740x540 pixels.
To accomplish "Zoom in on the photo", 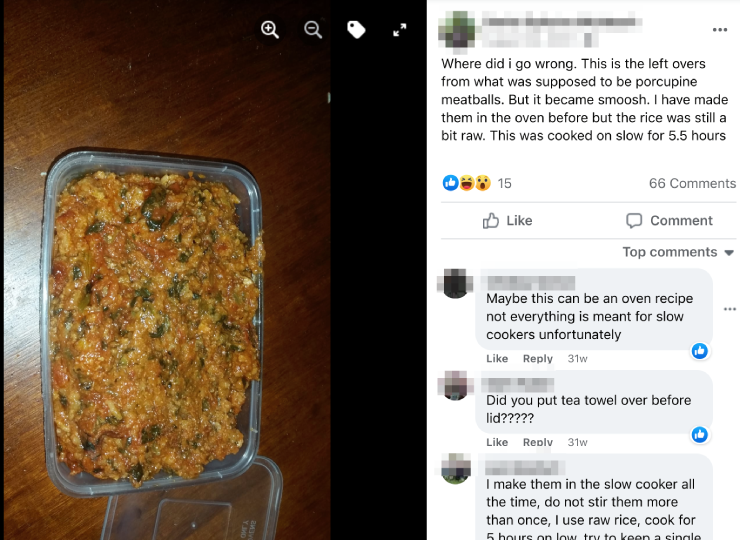I will (270, 30).
